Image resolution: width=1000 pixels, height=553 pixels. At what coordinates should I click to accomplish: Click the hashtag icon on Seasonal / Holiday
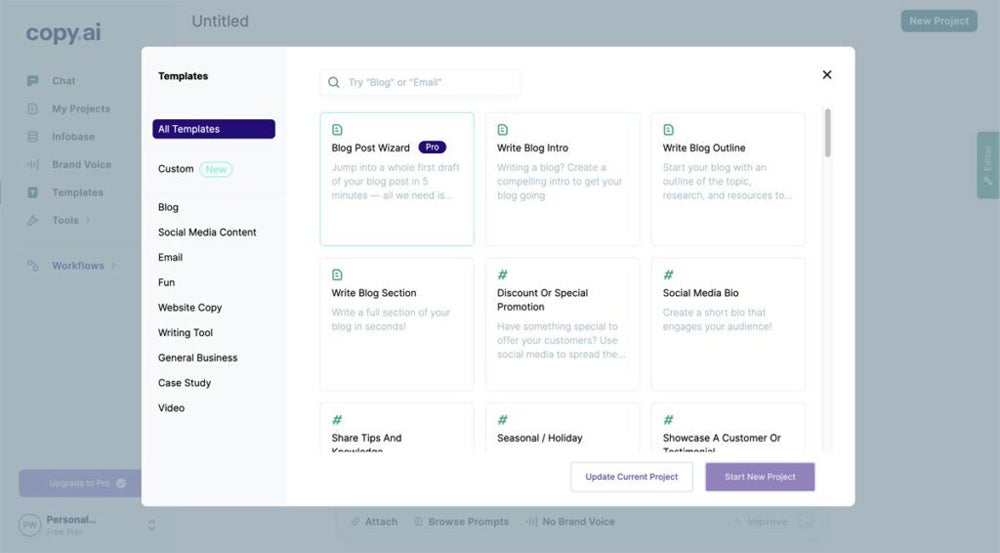coord(503,420)
